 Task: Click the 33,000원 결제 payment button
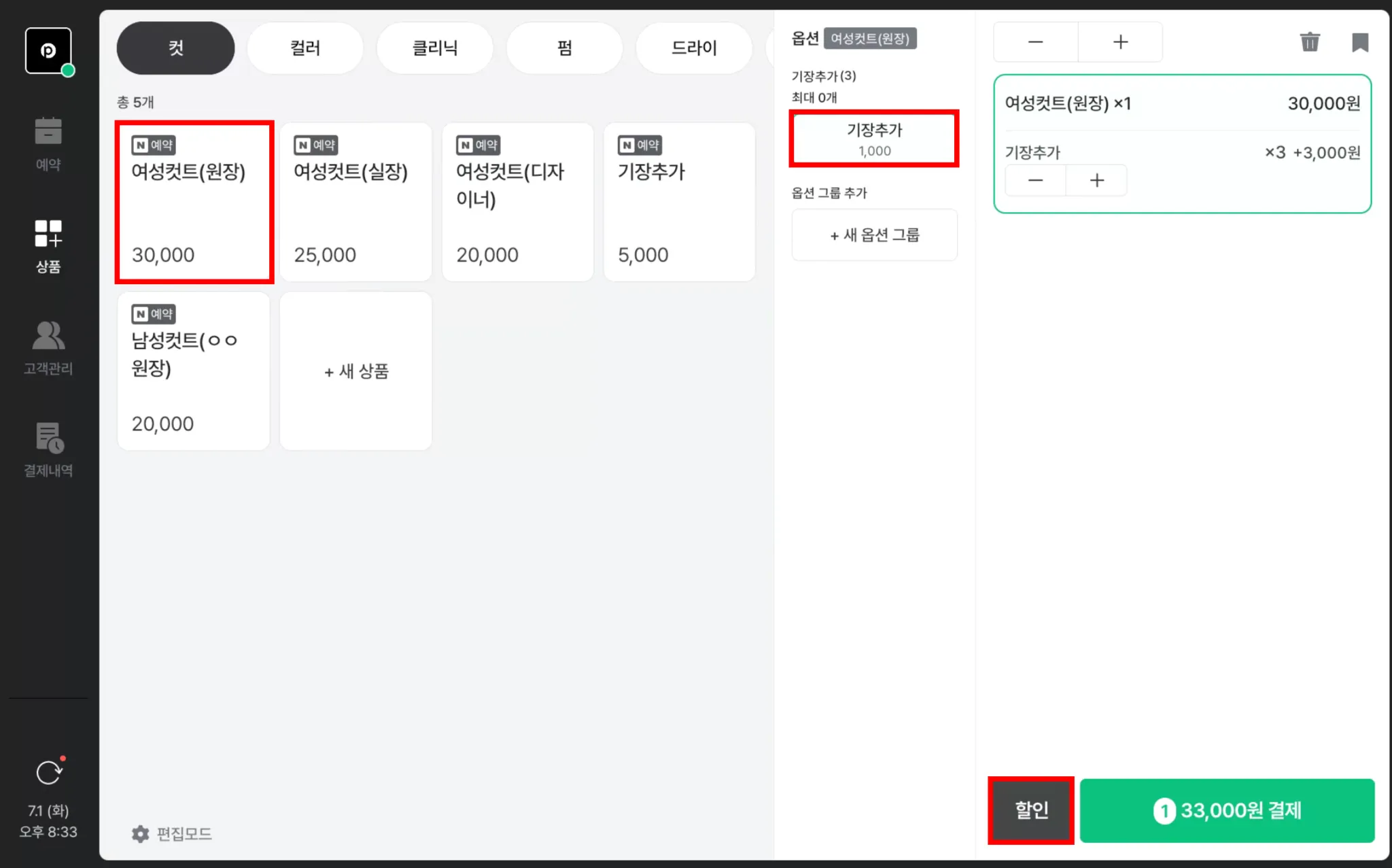[x=1227, y=810]
